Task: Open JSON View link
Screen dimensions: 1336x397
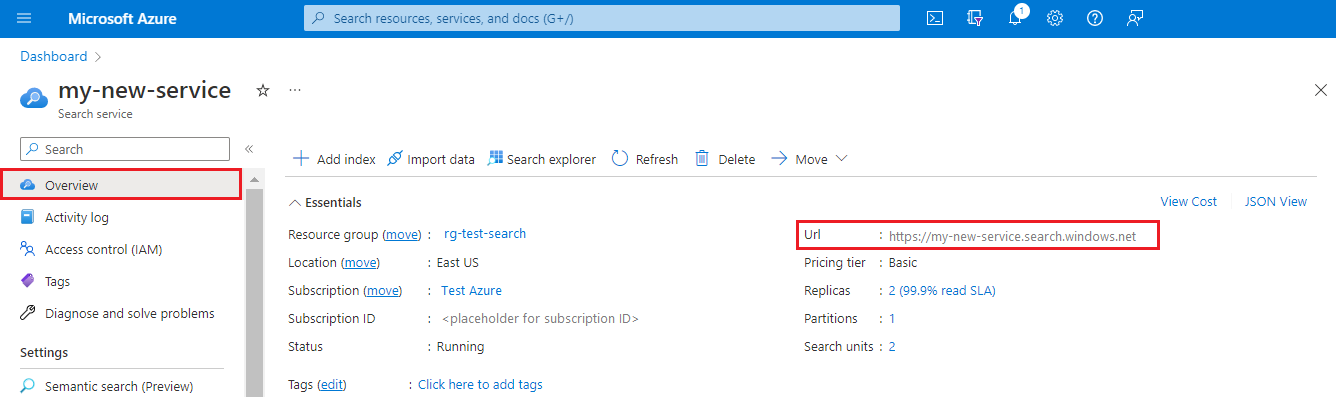Action: [1276, 201]
